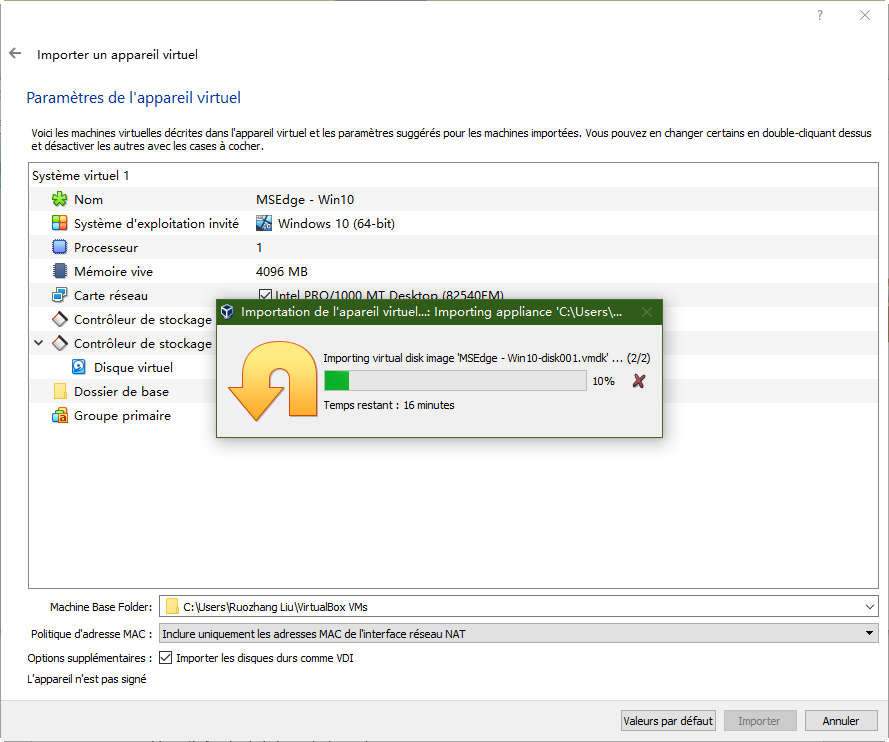889x742 pixels.
Task: Click the Valeurs par défaut button
Action: 668,720
